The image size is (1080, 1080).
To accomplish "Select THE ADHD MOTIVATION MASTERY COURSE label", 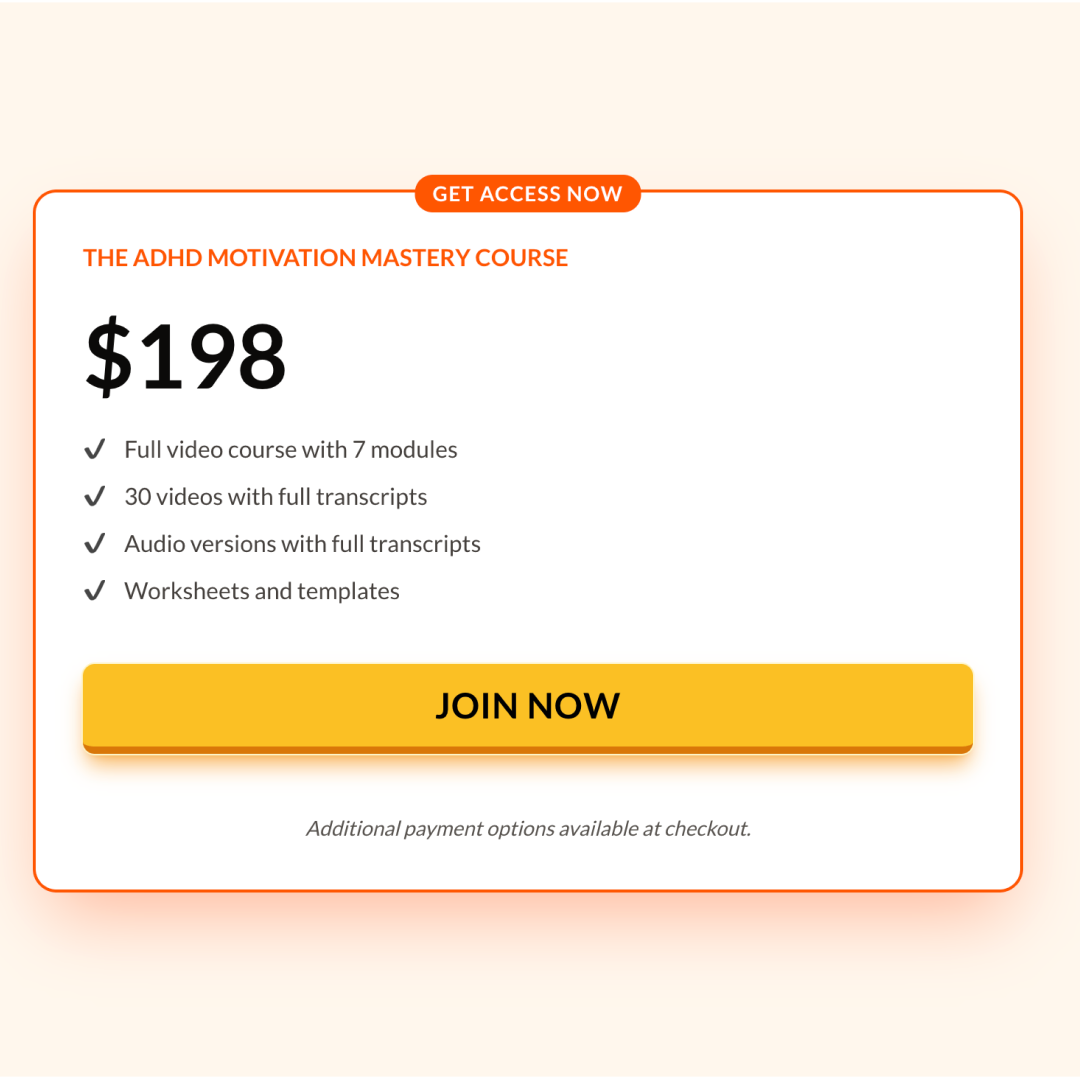I will [325, 257].
